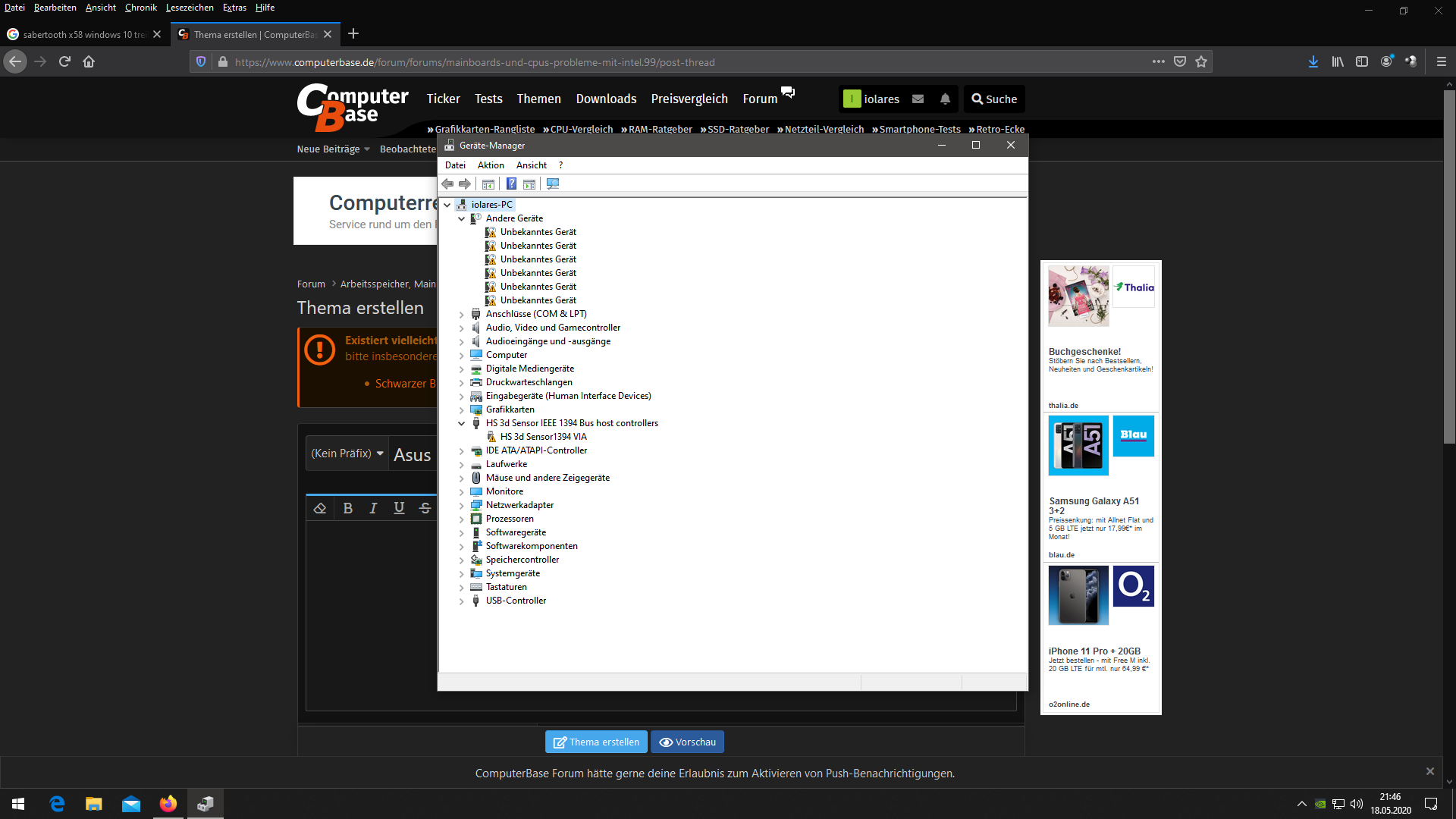Click the help icon in Geräte-Manager toolbar
This screenshot has width=1456, height=819.
click(511, 184)
